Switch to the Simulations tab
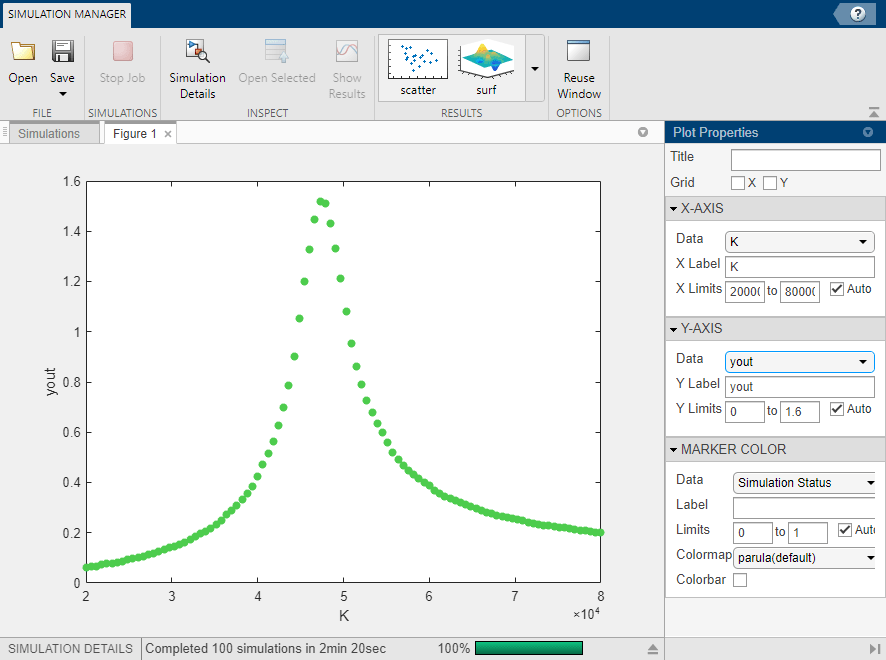 coord(52,133)
